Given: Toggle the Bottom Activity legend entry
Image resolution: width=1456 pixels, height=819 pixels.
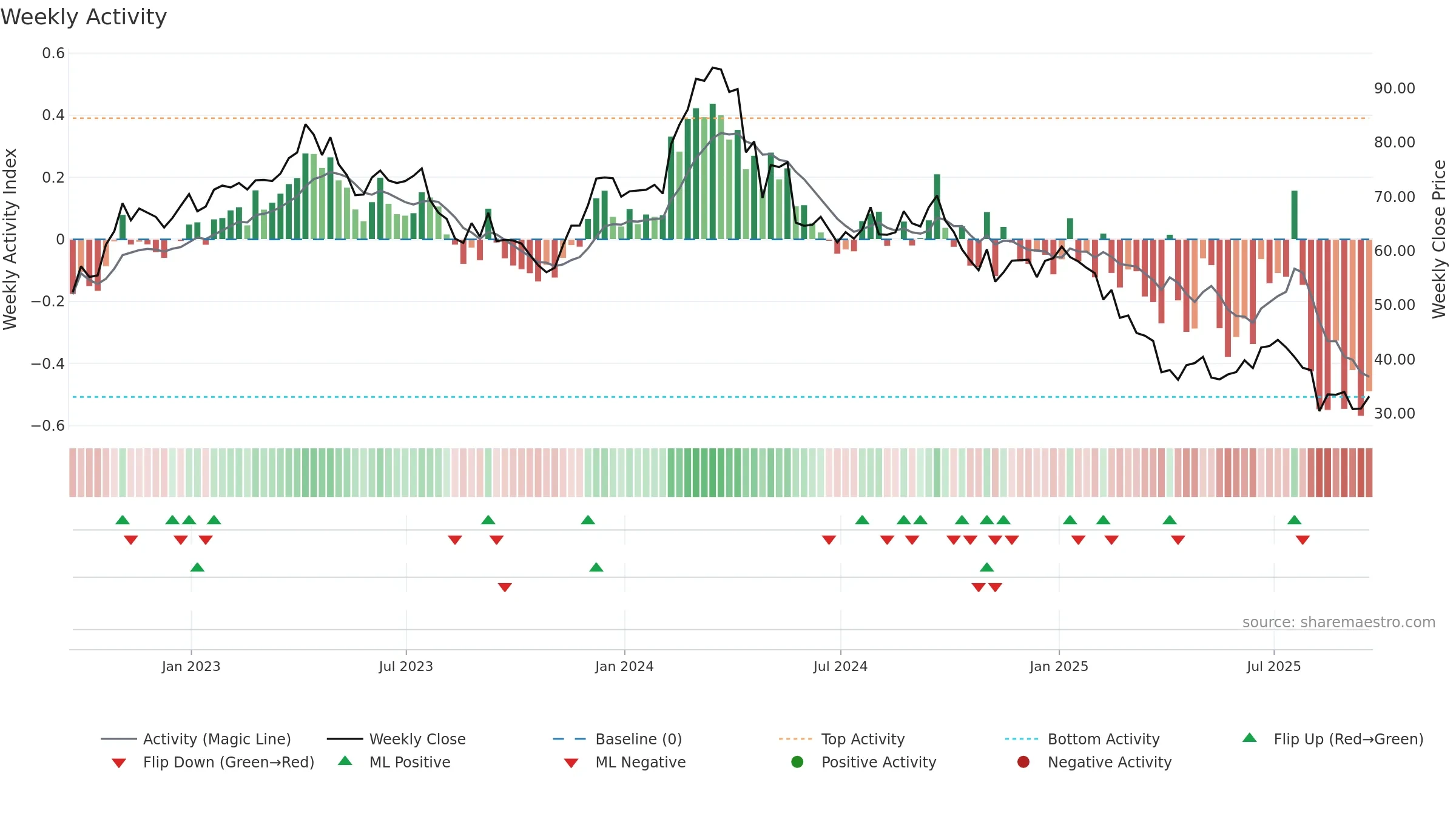Looking at the screenshot, I should [1082, 739].
